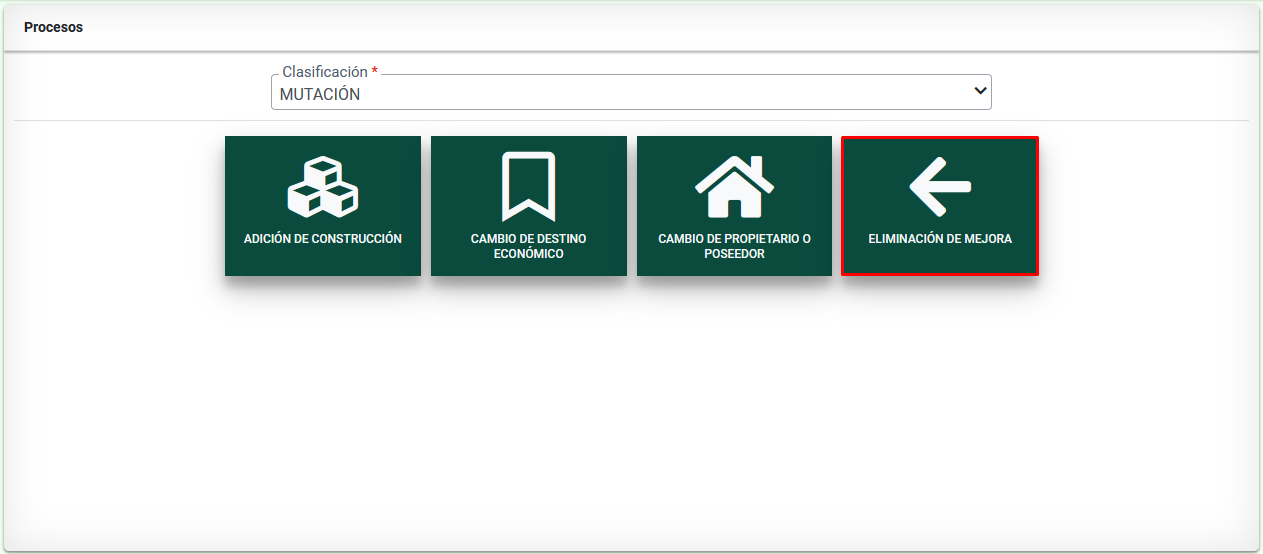Screen dimensions: 1263x554
Task: Click the ELIMINACIÓN DE MEJORA label text
Action: pos(940,239)
